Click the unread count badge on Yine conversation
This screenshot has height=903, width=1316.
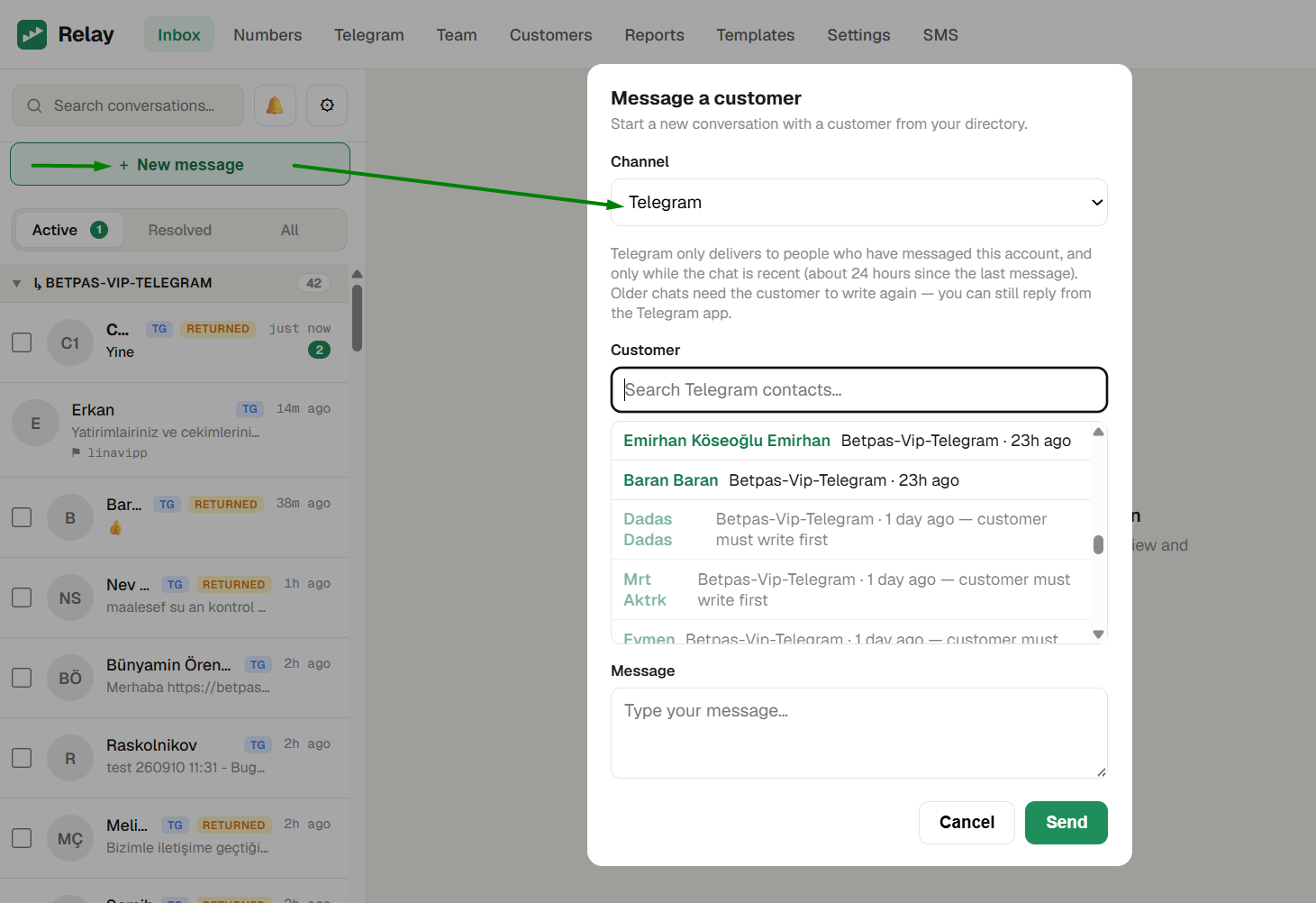[319, 350]
